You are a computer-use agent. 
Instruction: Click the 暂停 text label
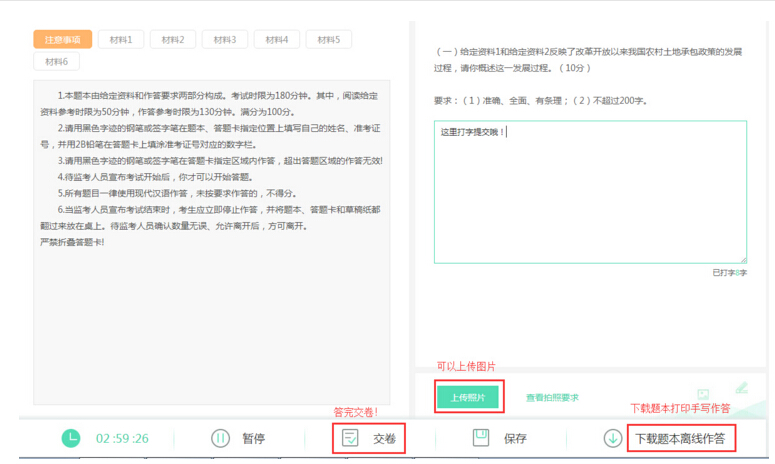pos(254,438)
